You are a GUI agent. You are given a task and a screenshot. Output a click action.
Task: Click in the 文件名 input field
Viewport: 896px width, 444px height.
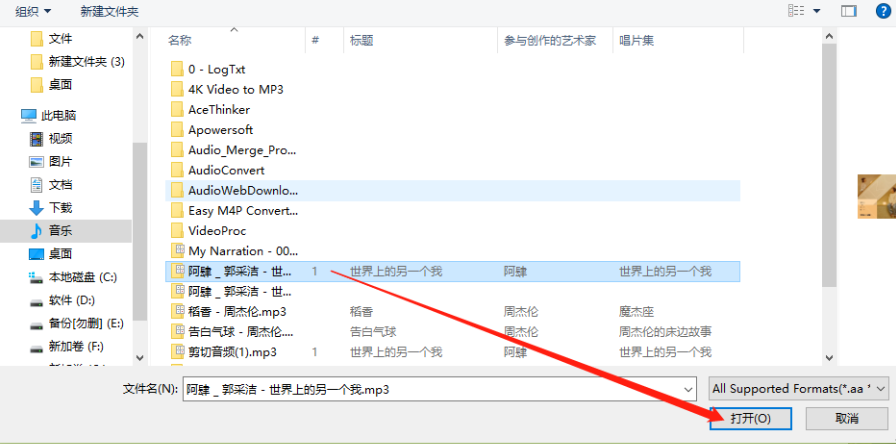[433, 389]
